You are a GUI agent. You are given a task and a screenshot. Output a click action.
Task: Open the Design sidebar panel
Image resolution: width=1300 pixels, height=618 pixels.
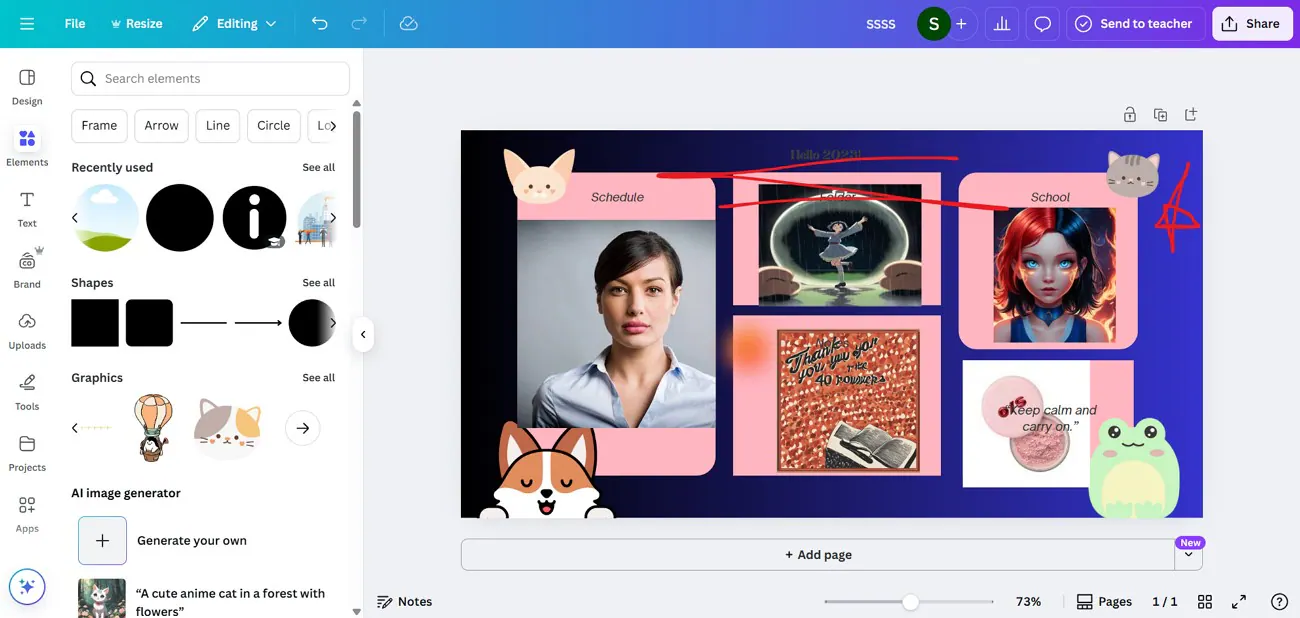(27, 87)
